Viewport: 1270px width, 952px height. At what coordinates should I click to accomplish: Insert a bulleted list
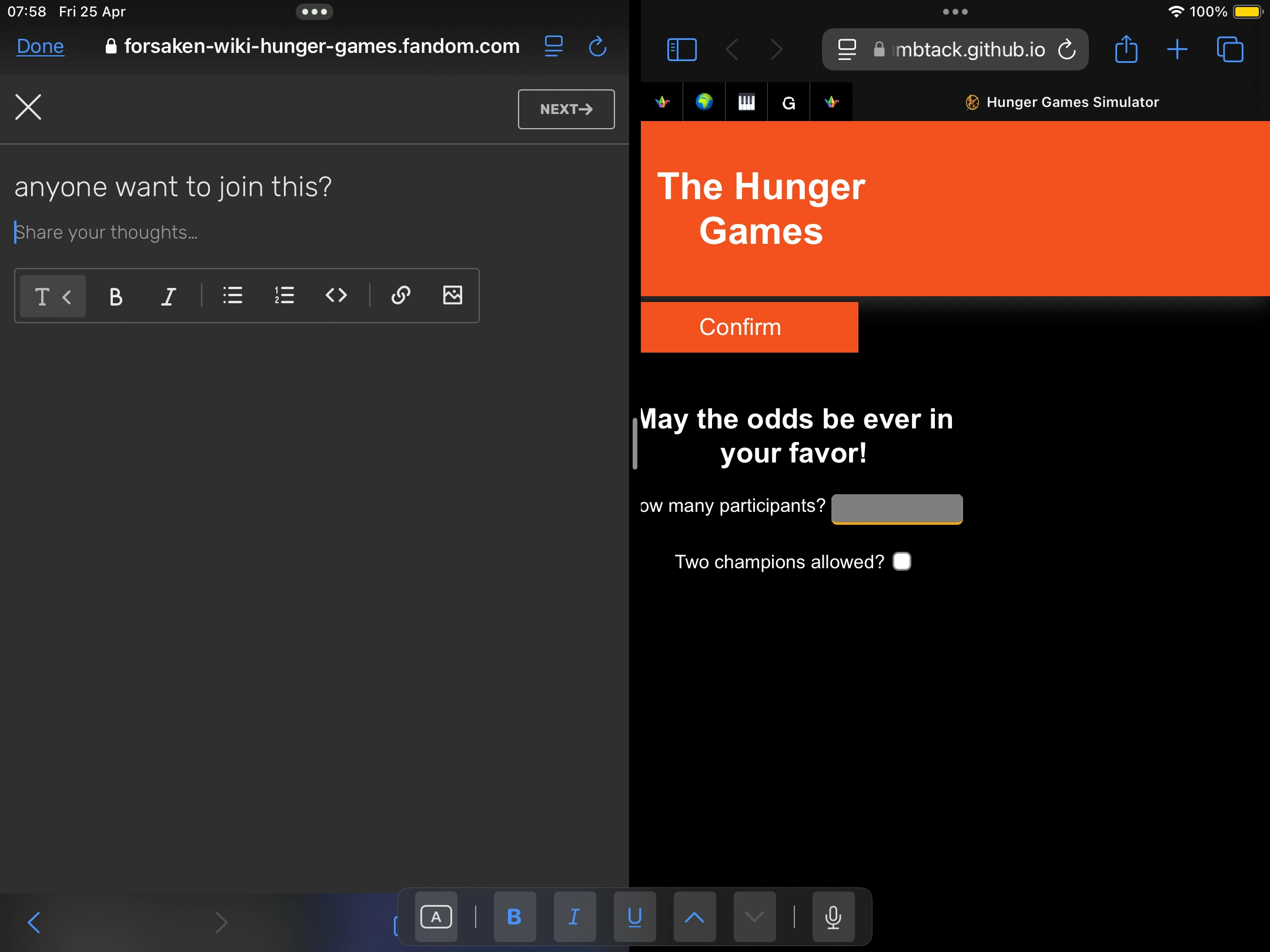(x=233, y=296)
